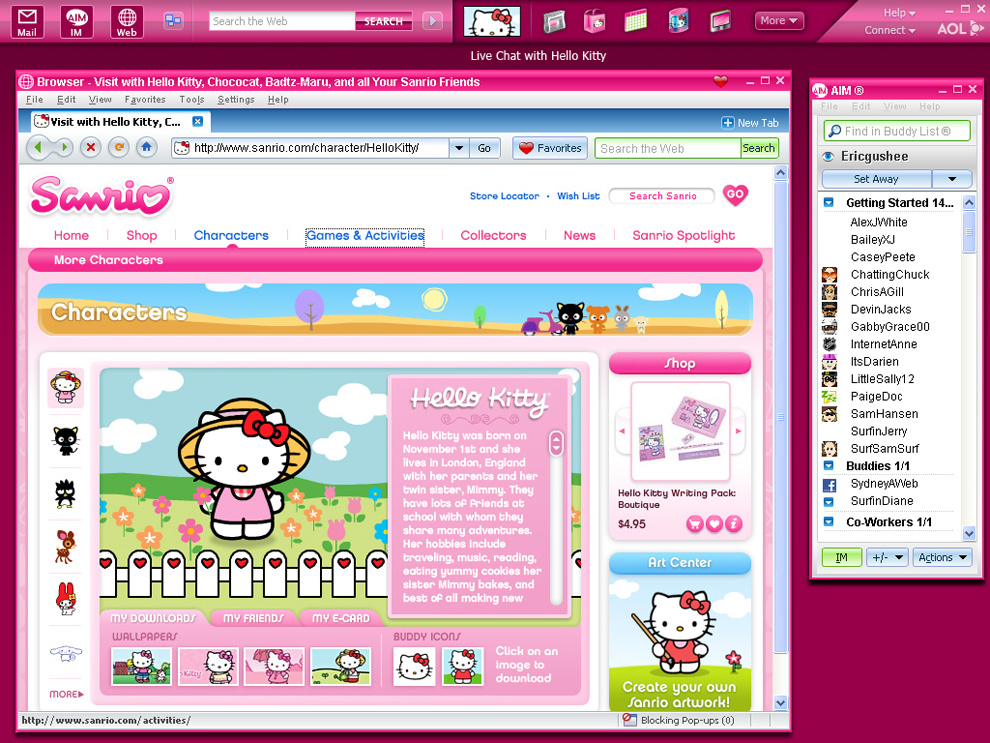Click the Store Locator link

pyautogui.click(x=504, y=196)
